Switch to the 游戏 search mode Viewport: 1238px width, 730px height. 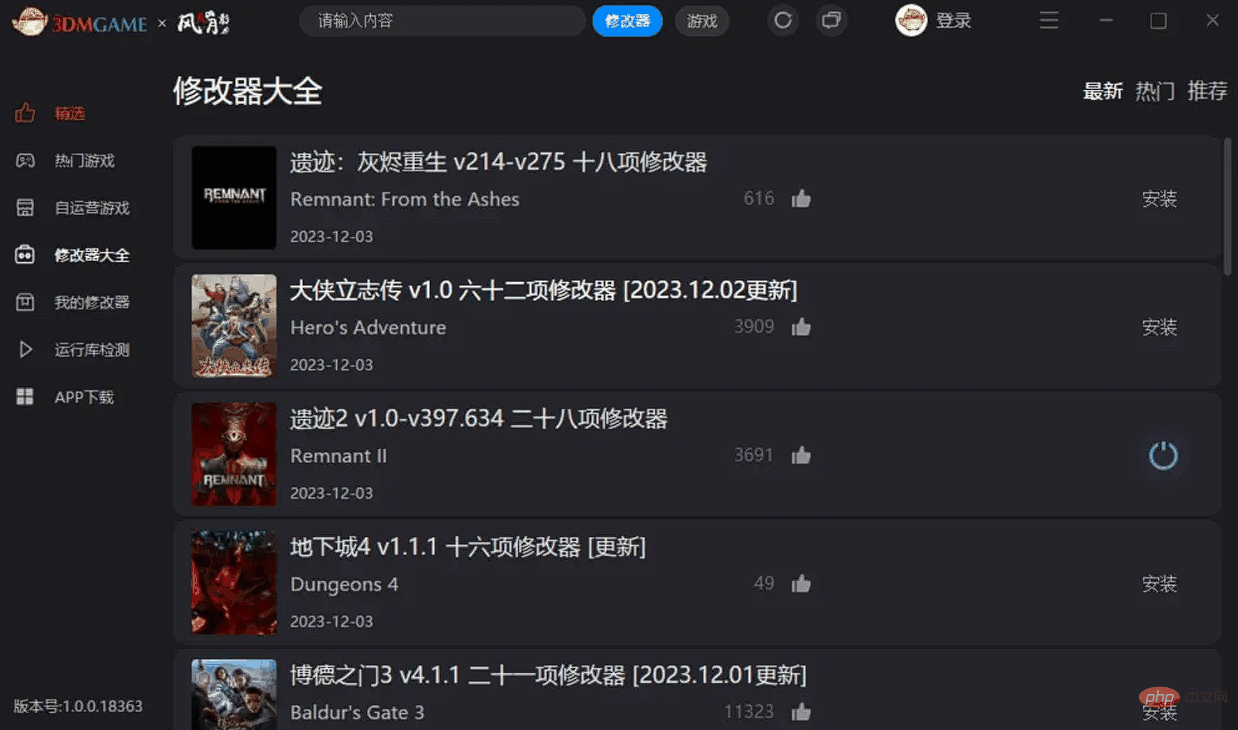point(702,21)
